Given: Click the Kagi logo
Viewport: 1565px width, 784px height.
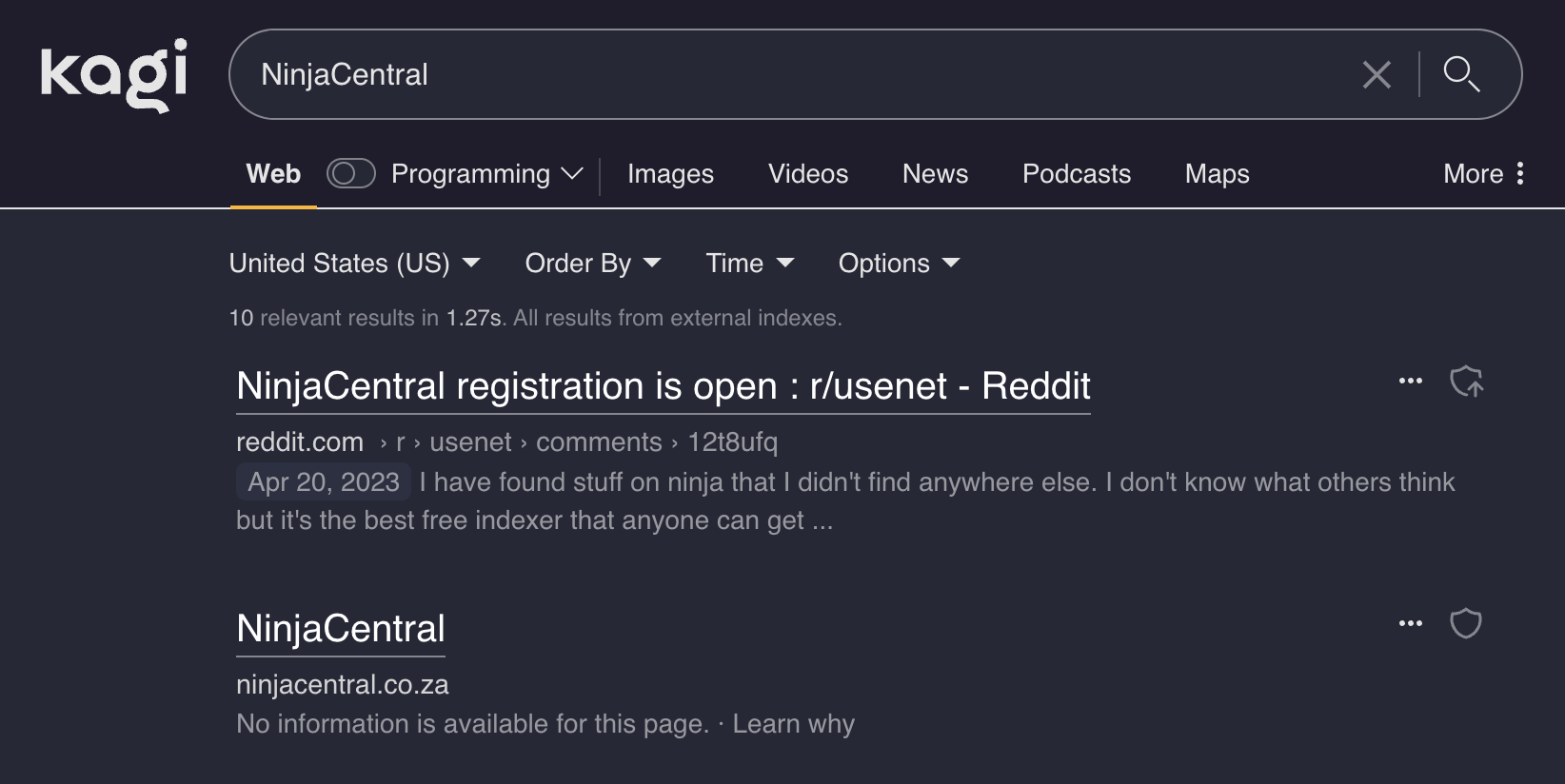Looking at the screenshot, I should (113, 74).
